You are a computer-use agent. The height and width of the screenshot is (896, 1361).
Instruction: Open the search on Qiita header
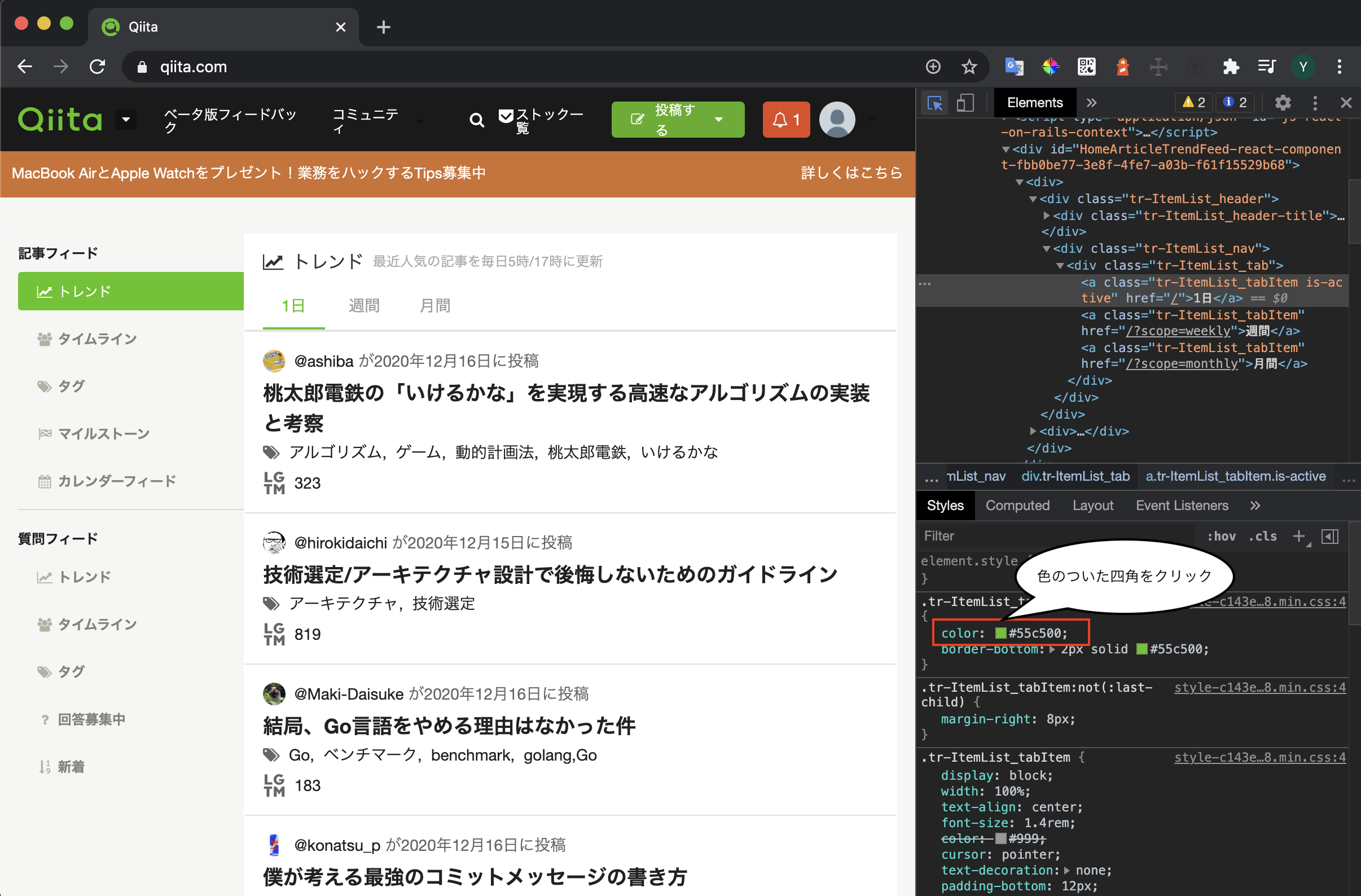click(476, 120)
